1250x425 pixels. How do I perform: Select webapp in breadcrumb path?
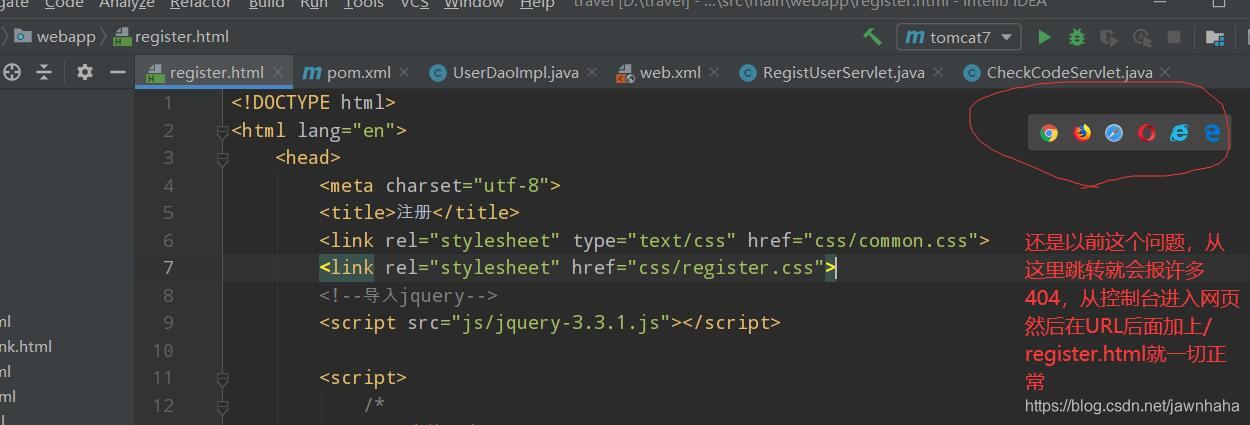(54, 37)
